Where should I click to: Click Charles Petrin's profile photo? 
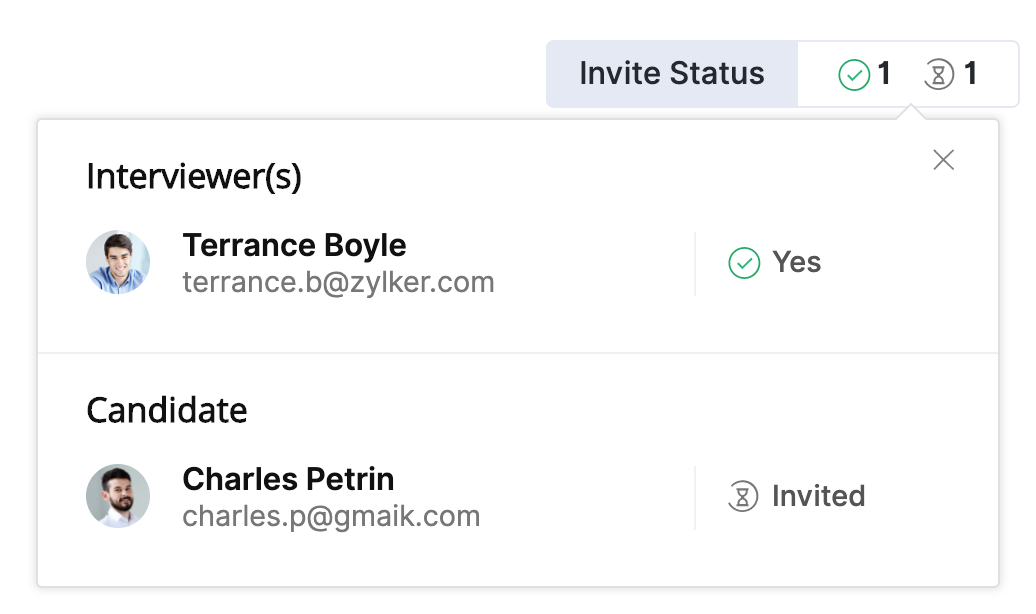click(118, 496)
